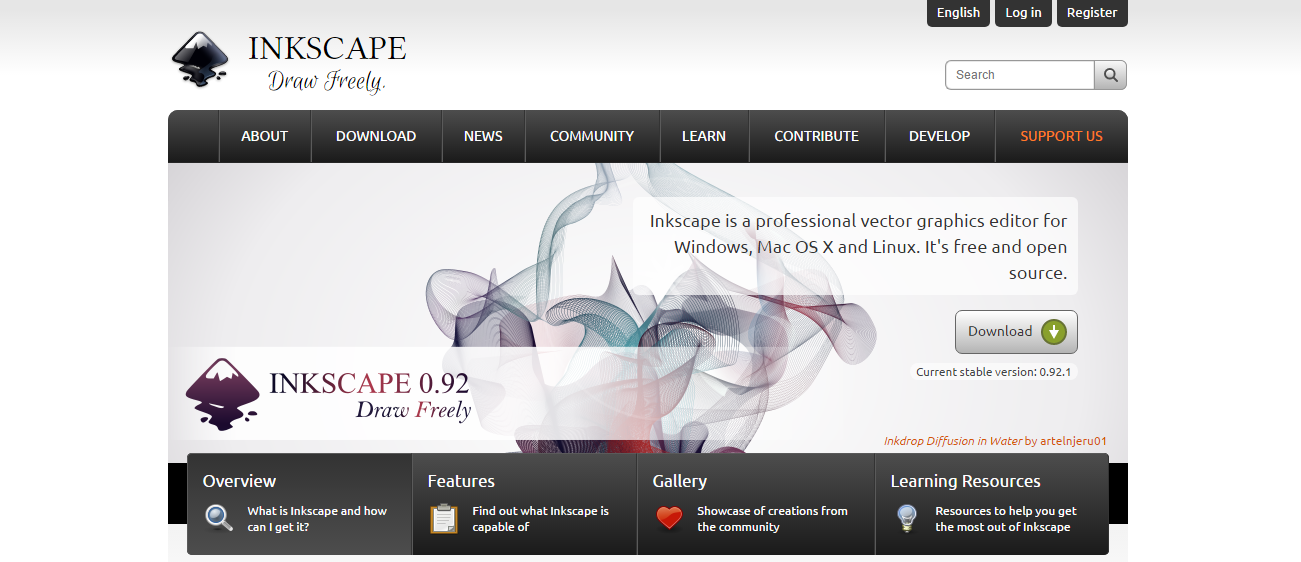This screenshot has width=1301, height=562.
Task: Click the magnifying glass Overview icon
Action: pyautogui.click(x=219, y=518)
